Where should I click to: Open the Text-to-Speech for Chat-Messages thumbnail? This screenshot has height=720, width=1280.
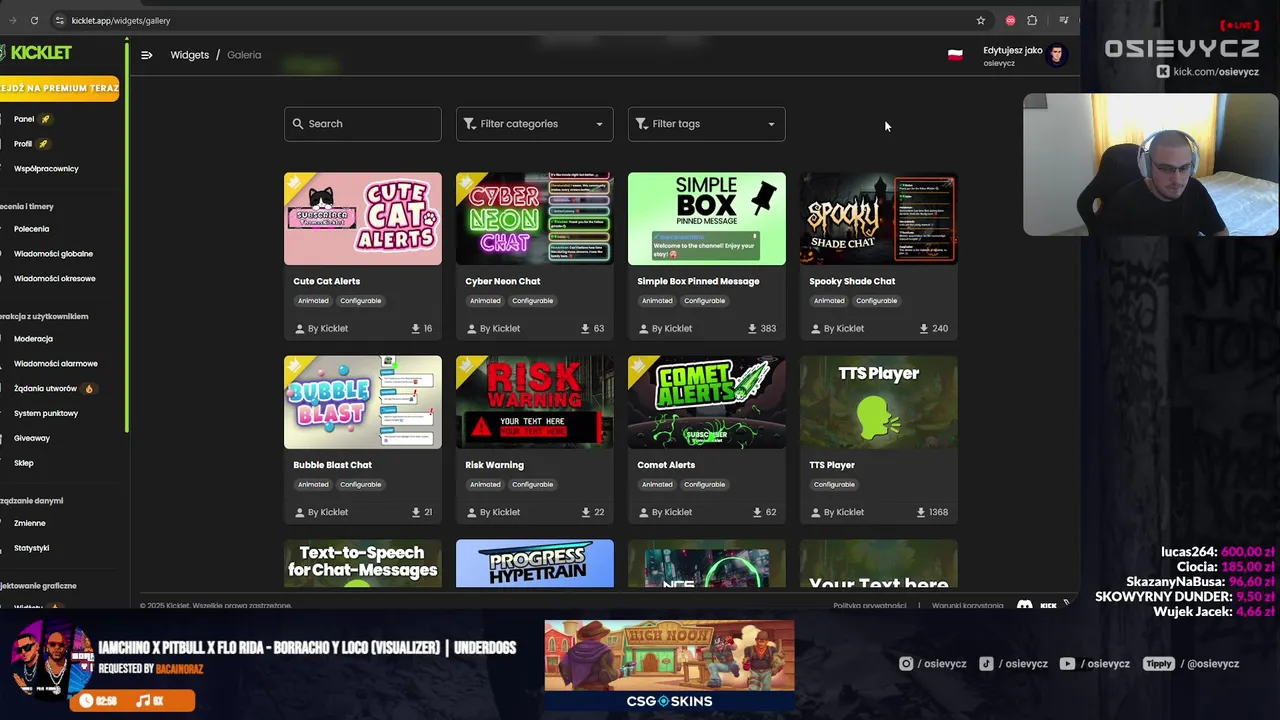point(363,564)
